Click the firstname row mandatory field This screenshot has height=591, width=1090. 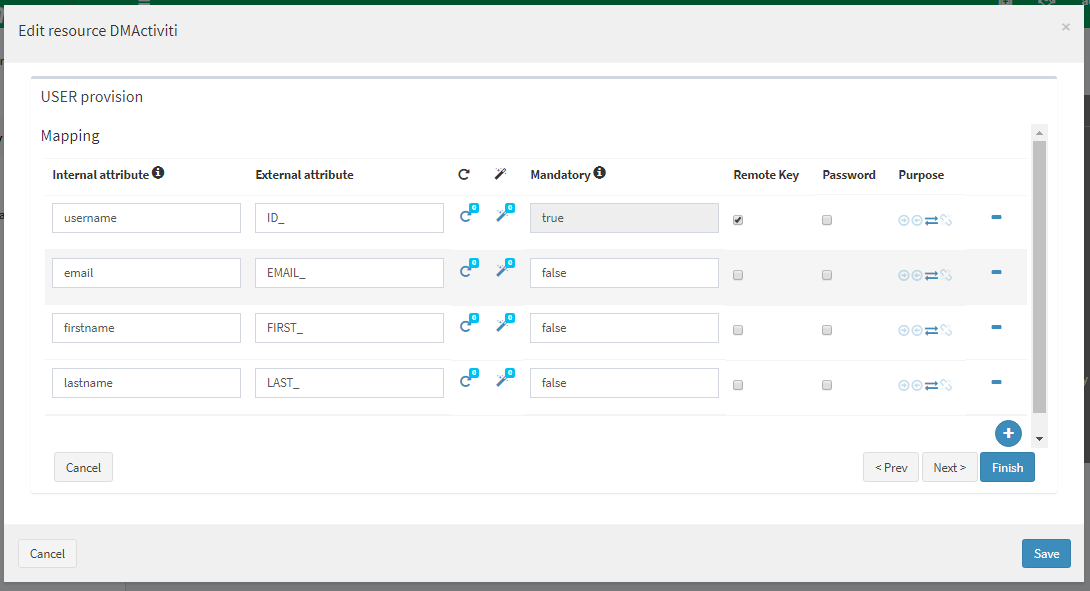624,327
